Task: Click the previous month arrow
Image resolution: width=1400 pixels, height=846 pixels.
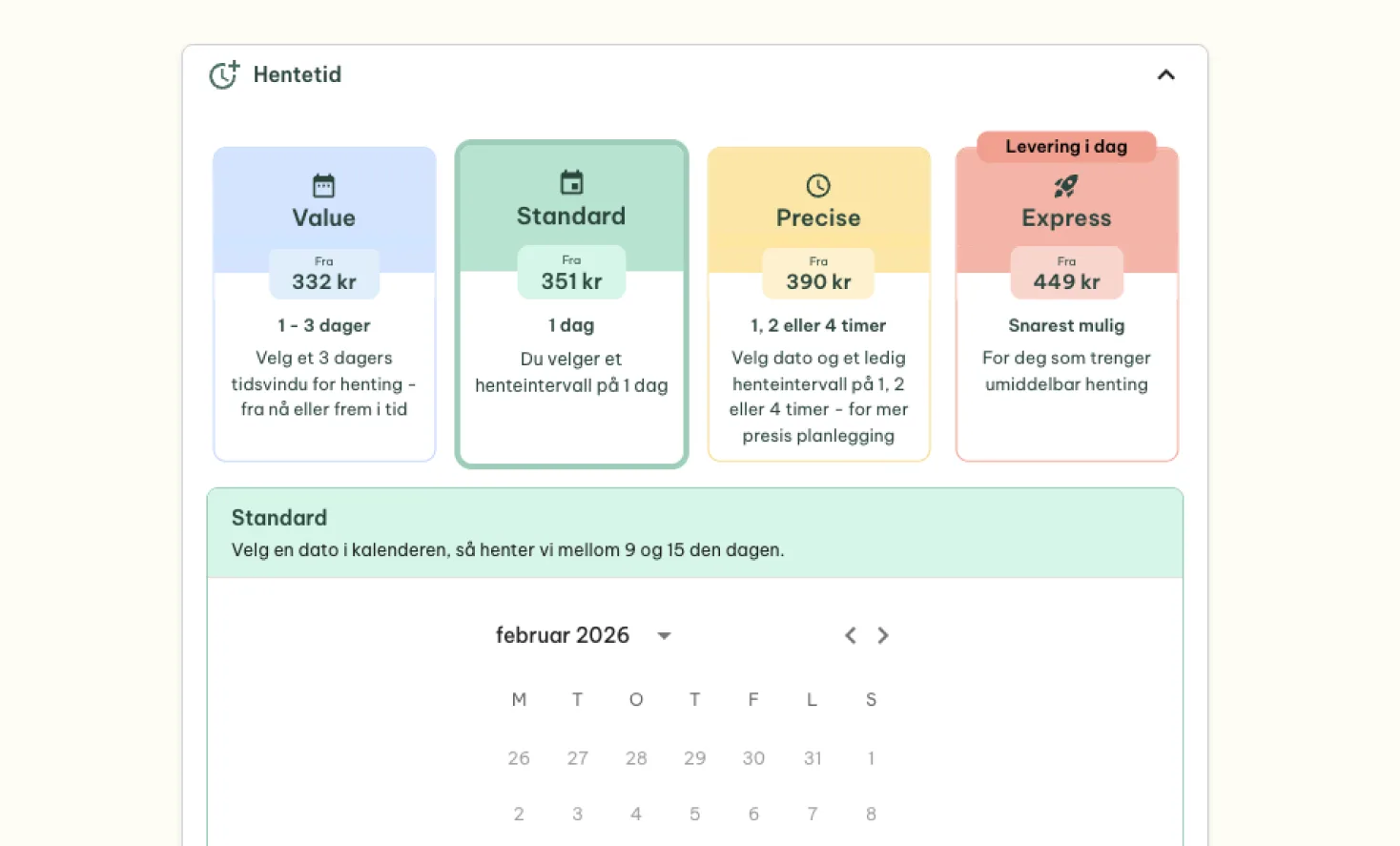Action: [x=849, y=635]
